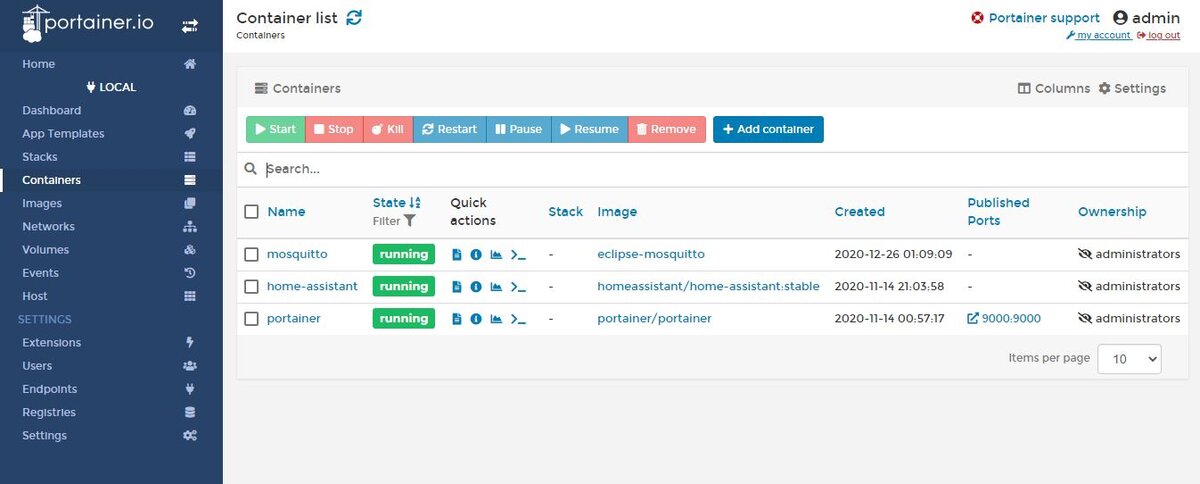Click the Events history icon in sidebar
Image resolution: width=1200 pixels, height=484 pixels.
click(x=190, y=273)
